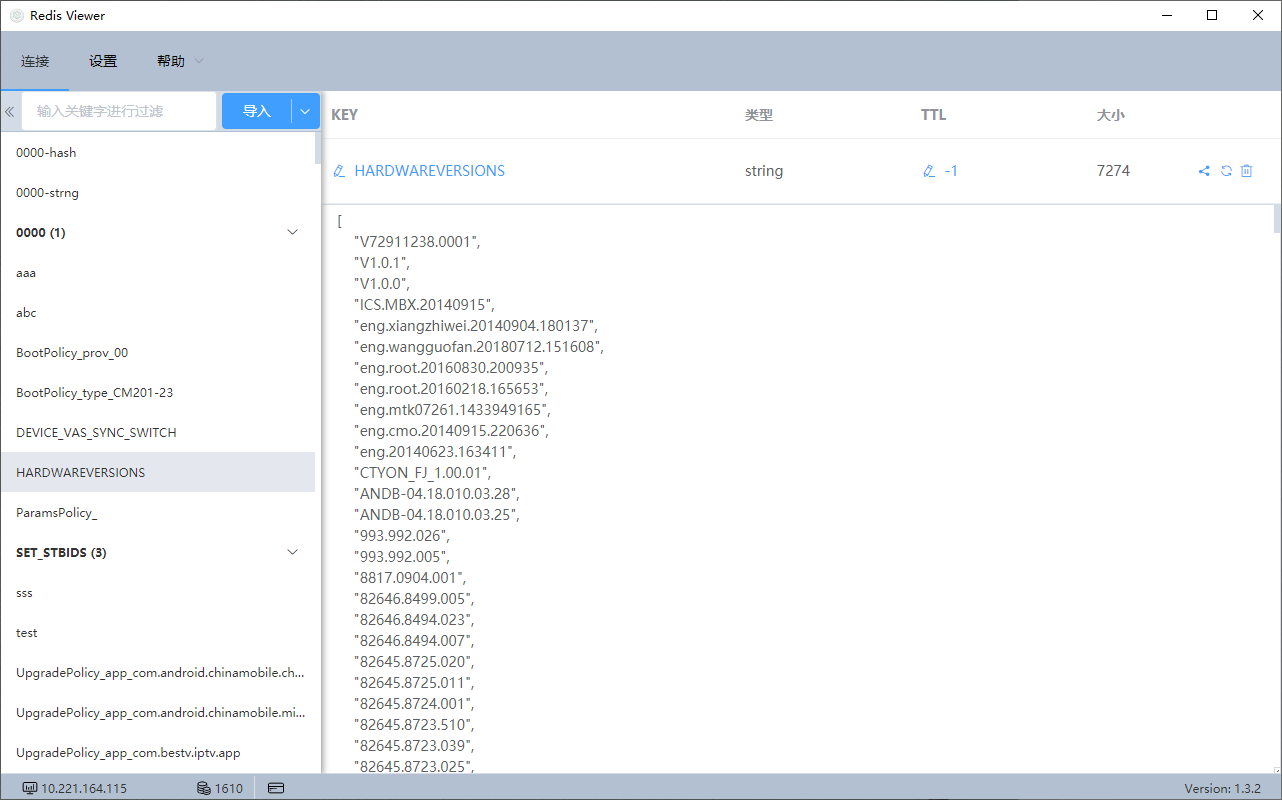Focus the keyword filter input field
1282x800 pixels.
click(x=119, y=111)
